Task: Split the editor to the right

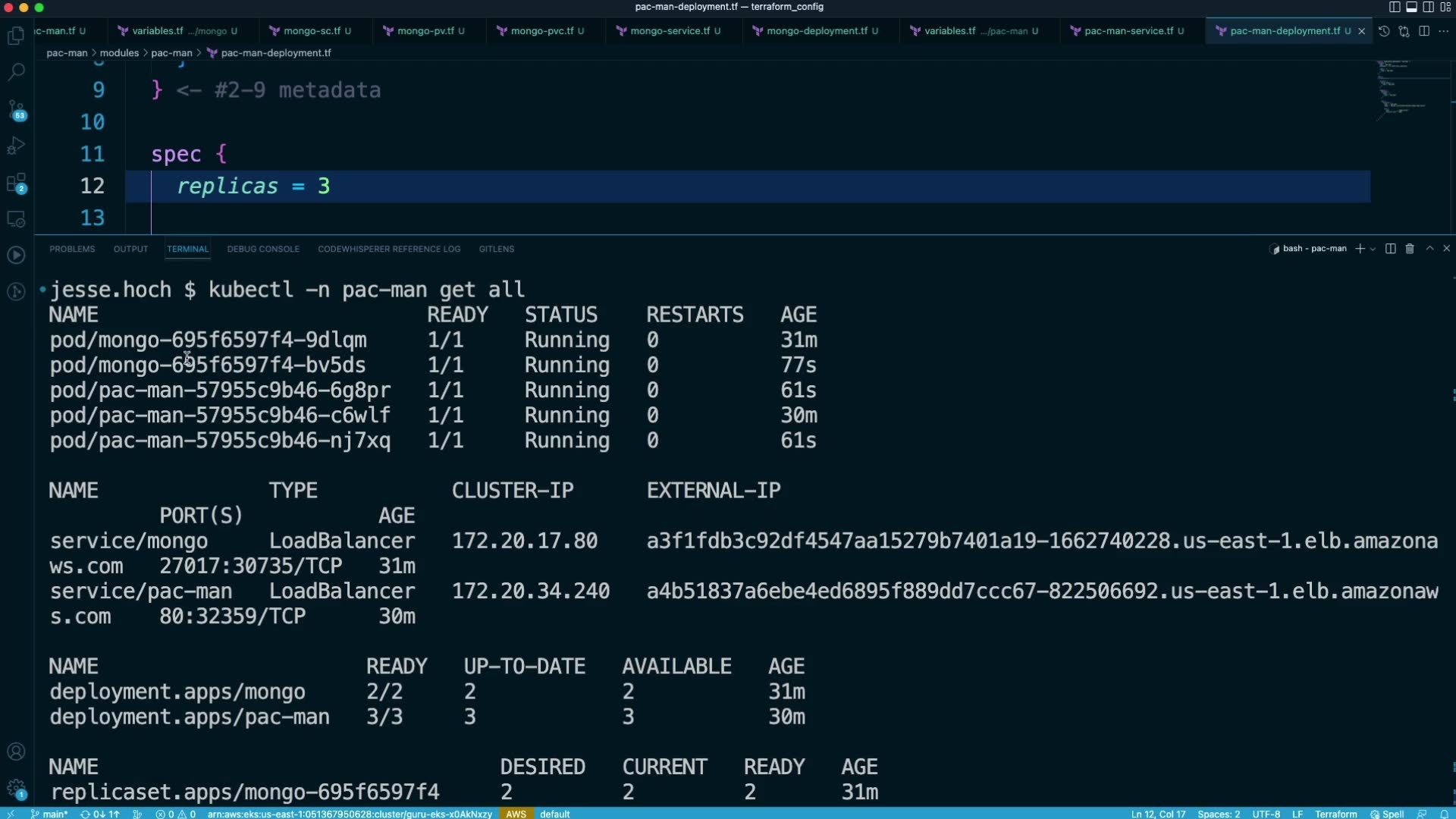Action: 1424,31
